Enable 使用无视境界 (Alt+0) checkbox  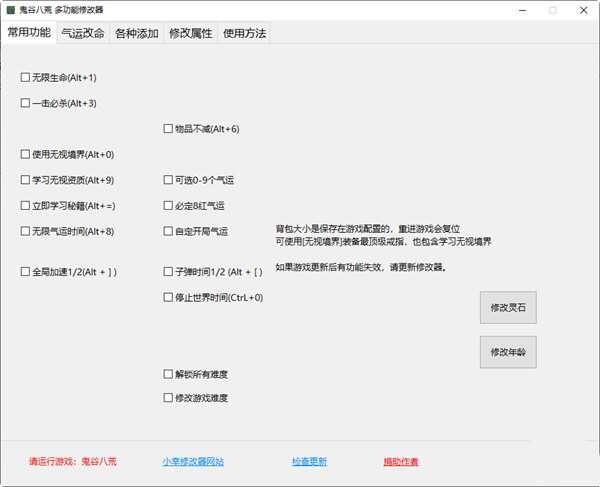(26, 154)
